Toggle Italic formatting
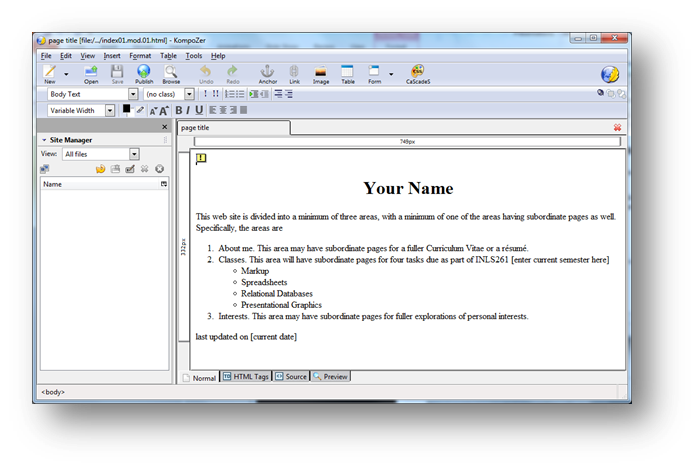Screen dimensions: 697x469 (188, 110)
